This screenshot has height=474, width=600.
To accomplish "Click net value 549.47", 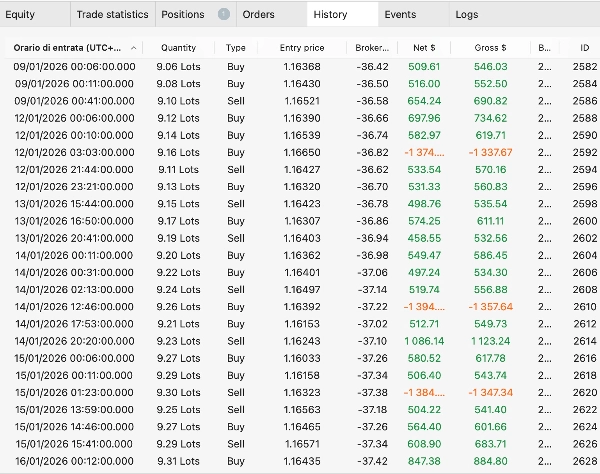I will [x=424, y=256].
